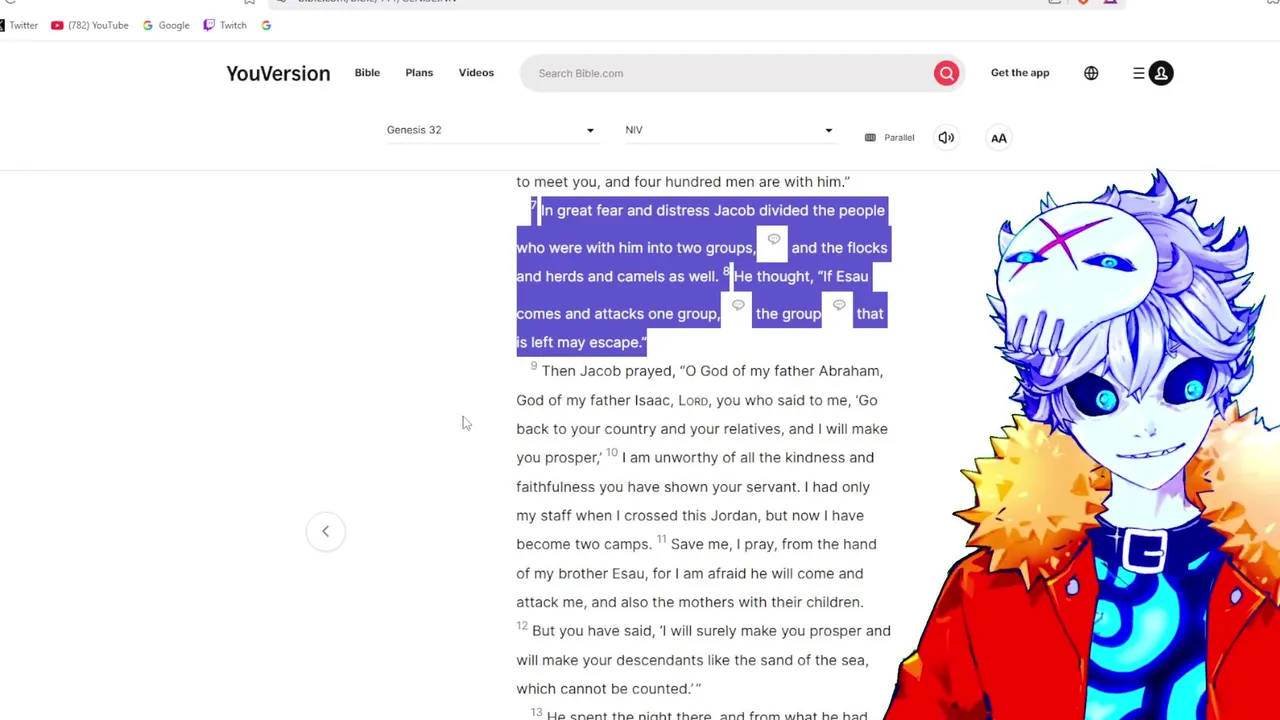Open the Twitch bookmark
1280x720 pixels.
click(225, 25)
